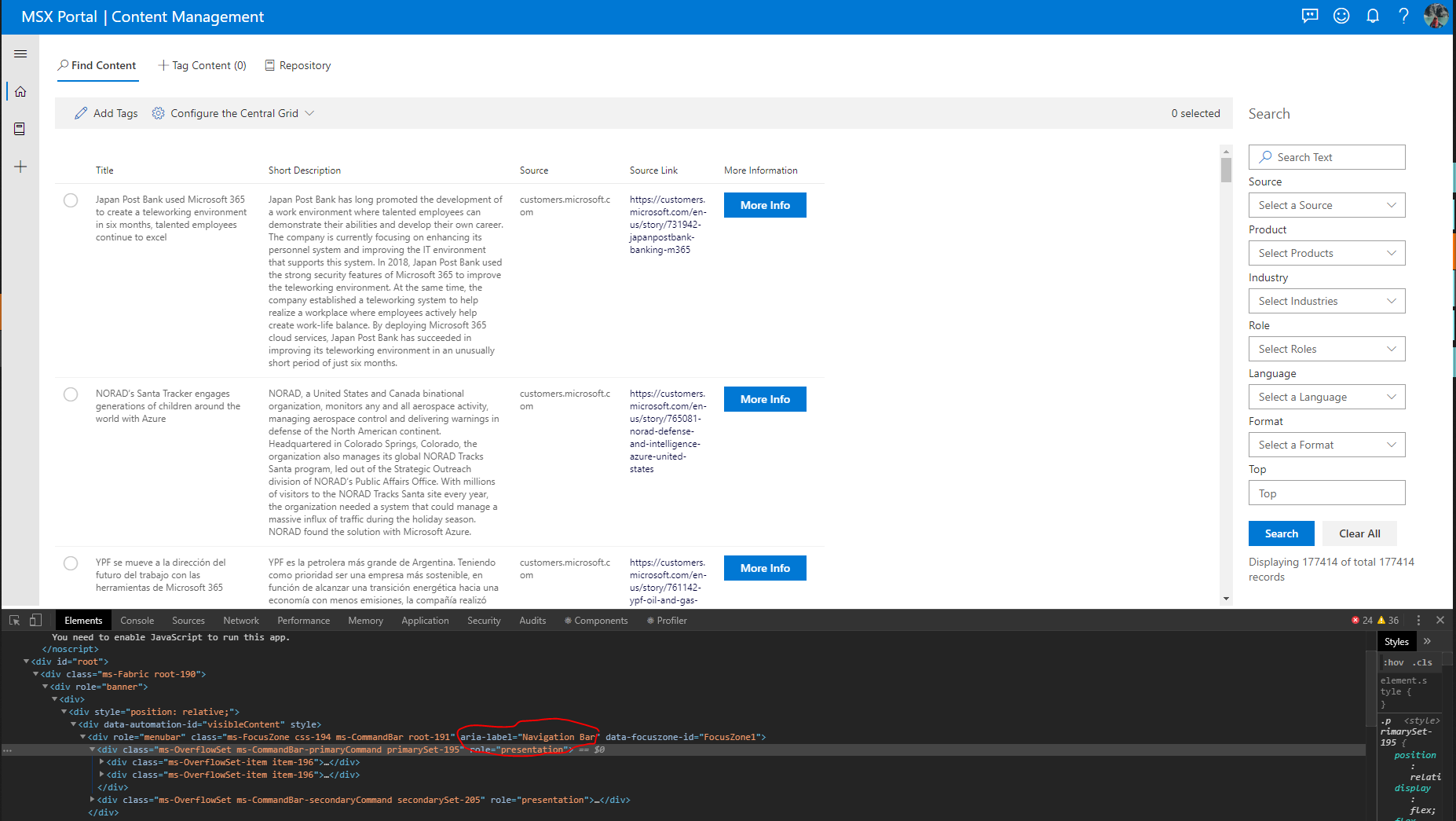Screen dimensions: 1456x821
Task: Click the gear icon beside Configure the Central Grid
Action: point(158,113)
